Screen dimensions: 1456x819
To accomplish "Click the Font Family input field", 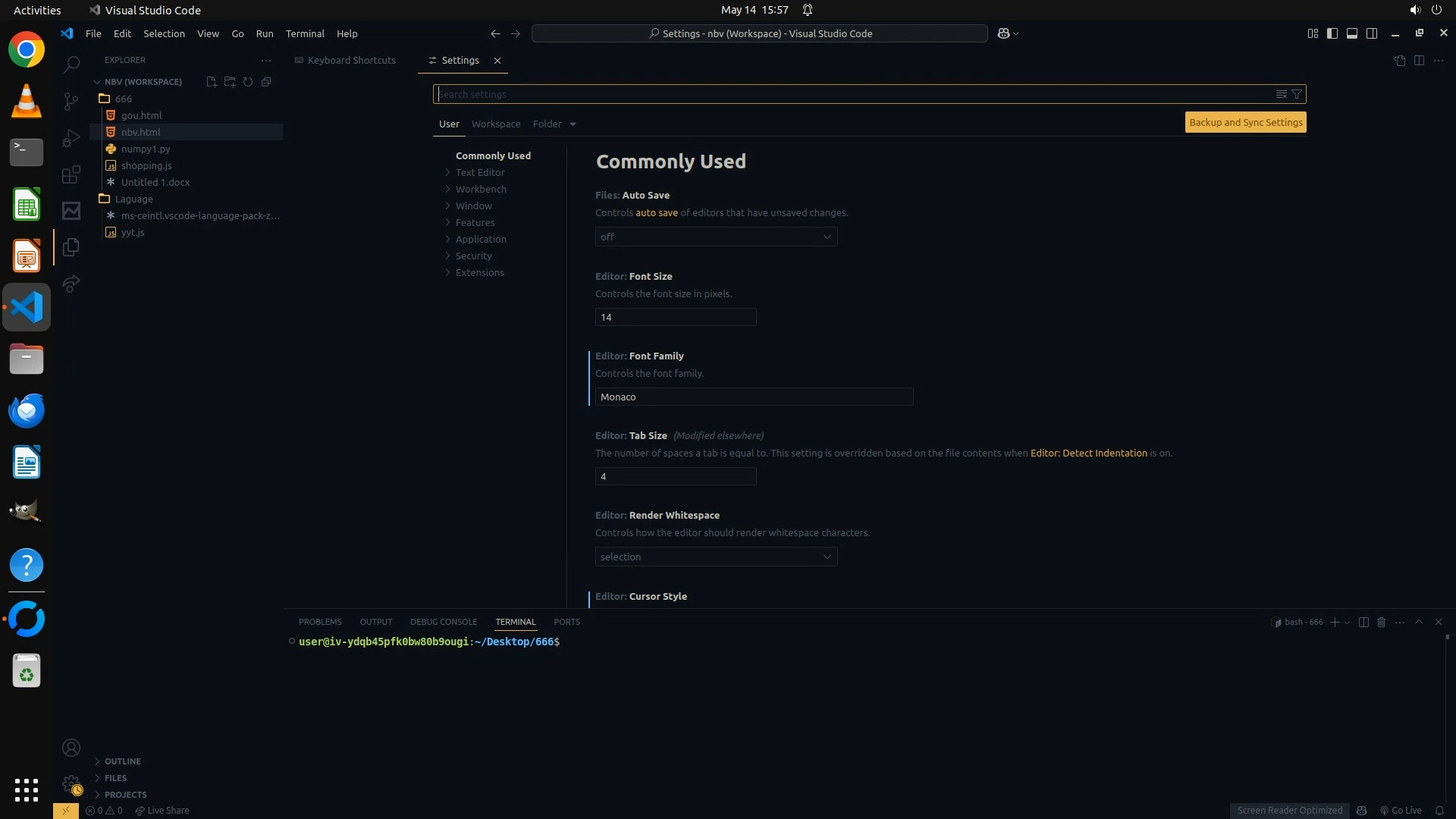I will click(x=754, y=397).
